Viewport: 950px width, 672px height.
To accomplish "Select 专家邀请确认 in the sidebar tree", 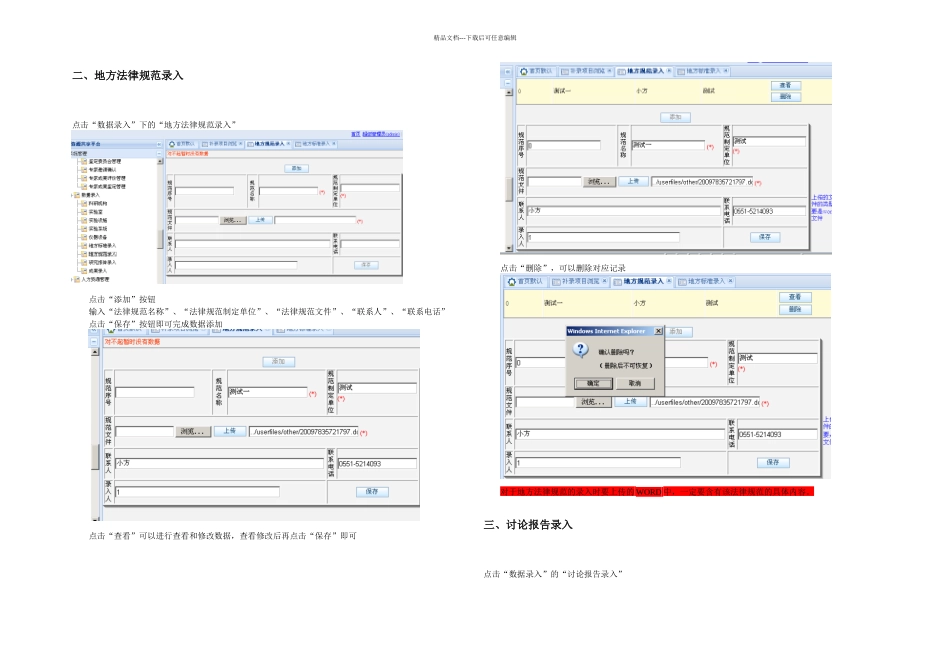I will click(x=102, y=170).
